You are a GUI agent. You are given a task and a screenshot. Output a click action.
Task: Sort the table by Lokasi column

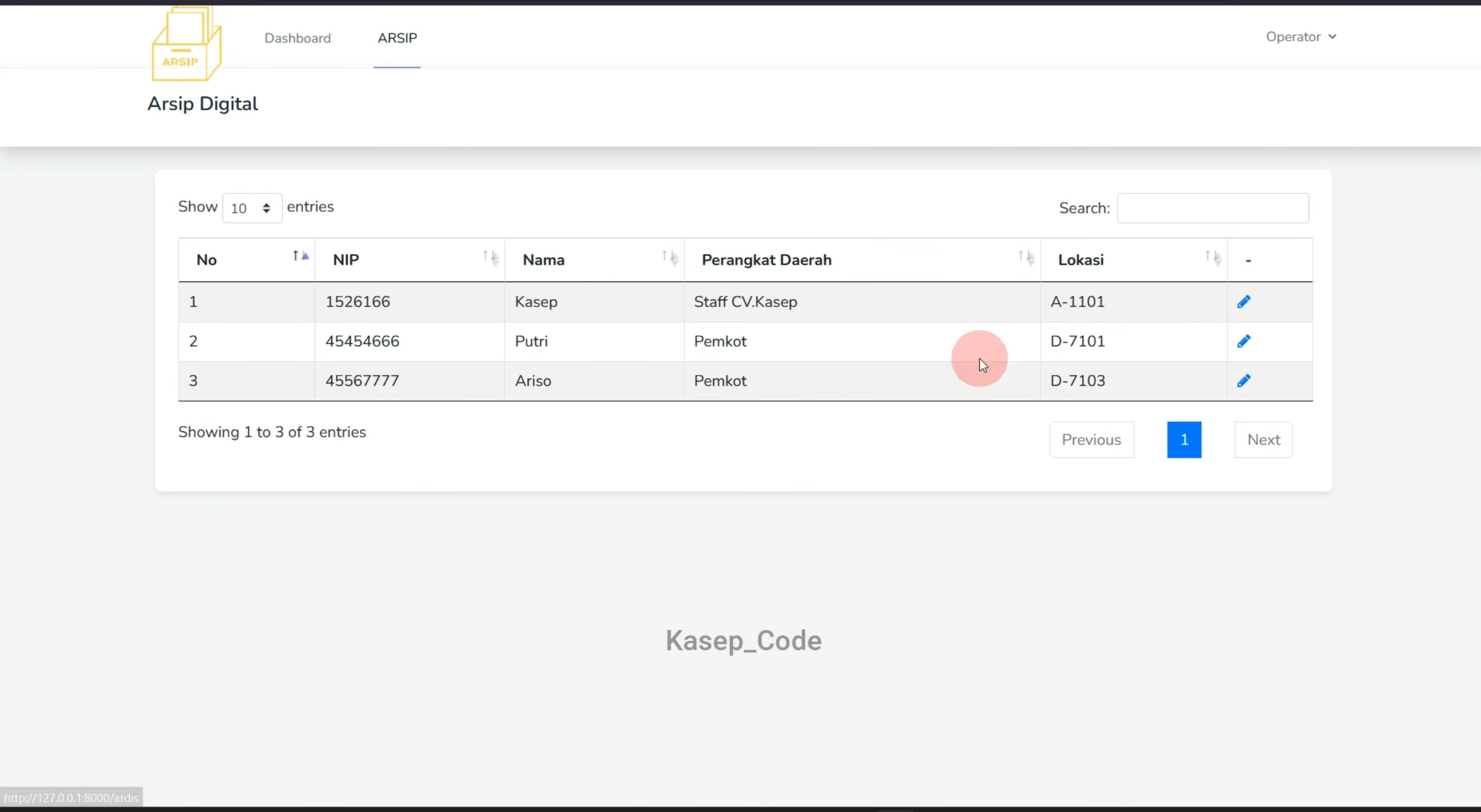[x=1134, y=260]
